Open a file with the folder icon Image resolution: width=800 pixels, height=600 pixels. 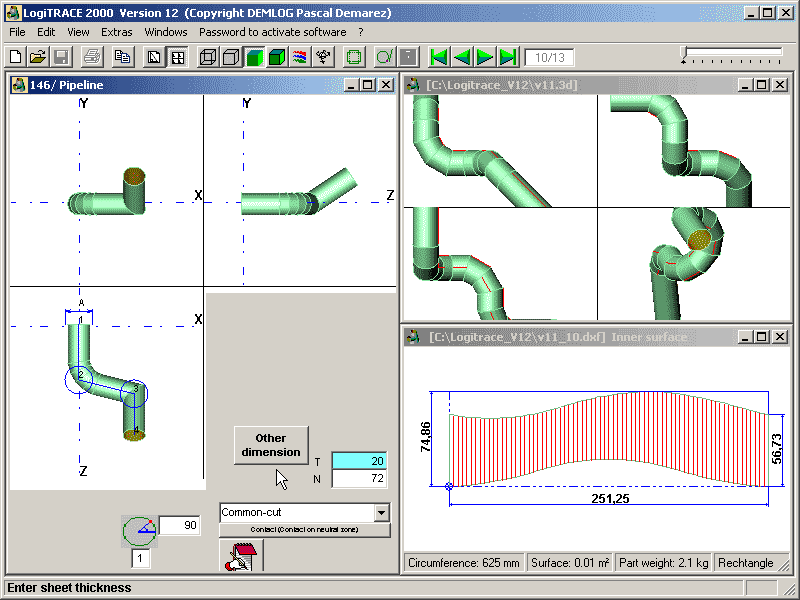[x=38, y=57]
